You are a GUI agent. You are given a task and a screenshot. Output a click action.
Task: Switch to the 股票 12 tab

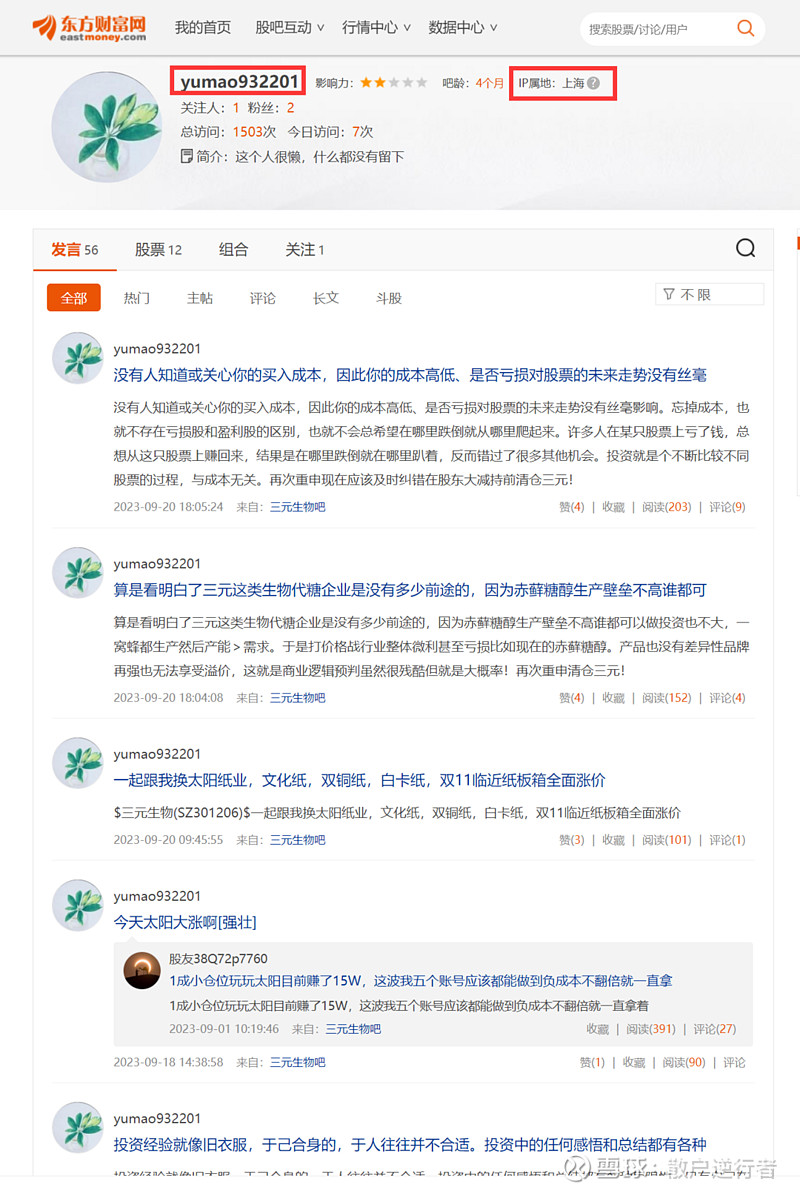pyautogui.click(x=158, y=250)
